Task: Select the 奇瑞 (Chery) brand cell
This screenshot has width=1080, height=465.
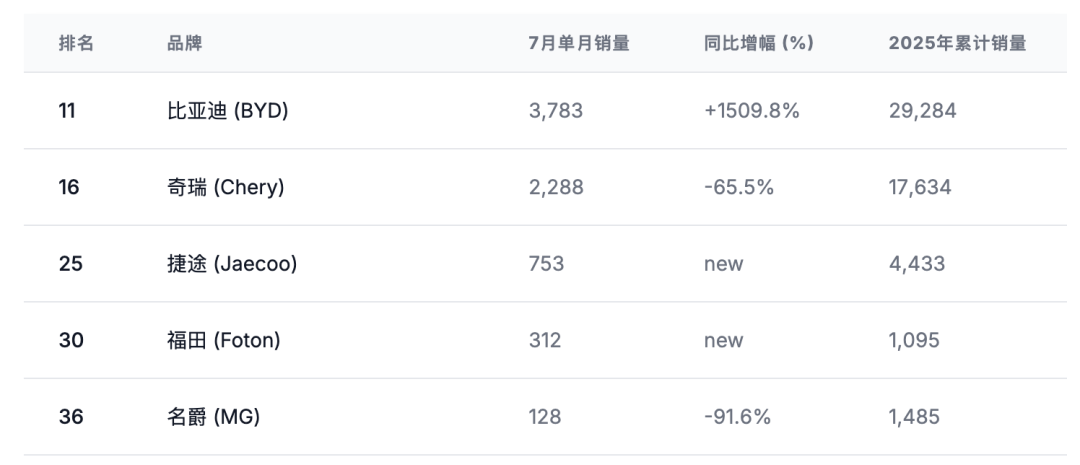Action: point(226,187)
